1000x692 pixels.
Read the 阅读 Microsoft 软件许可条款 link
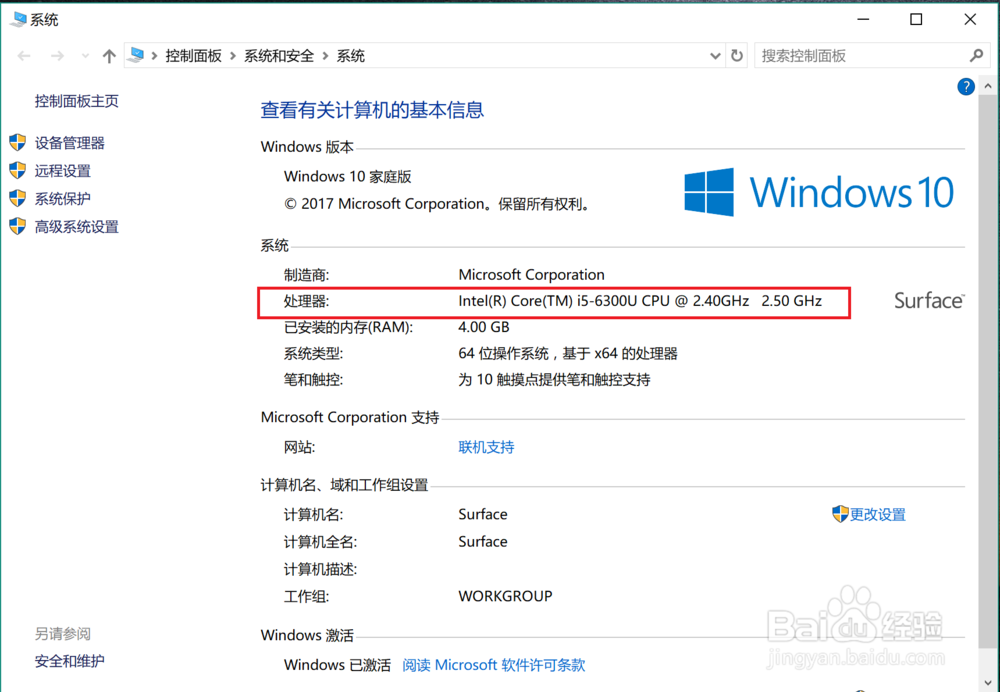pyautogui.click(x=494, y=665)
